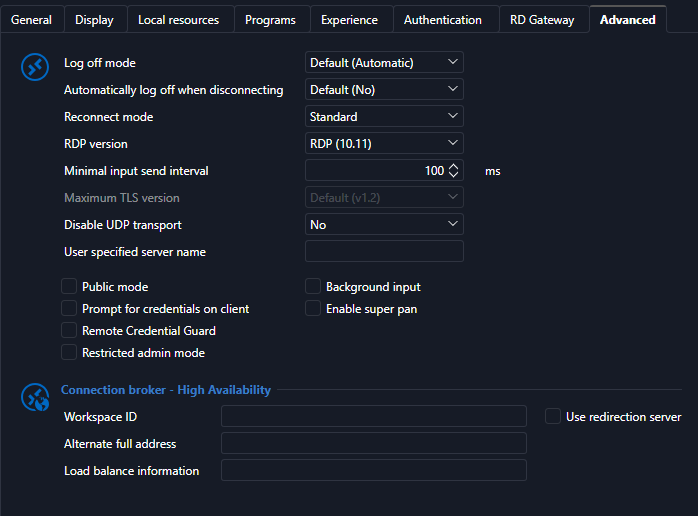Click the 'Log off mode' label

coord(100,63)
